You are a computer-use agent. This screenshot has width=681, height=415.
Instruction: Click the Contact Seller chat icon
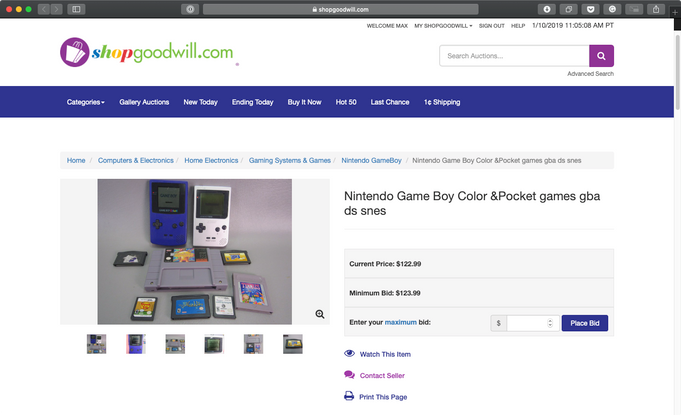349,375
